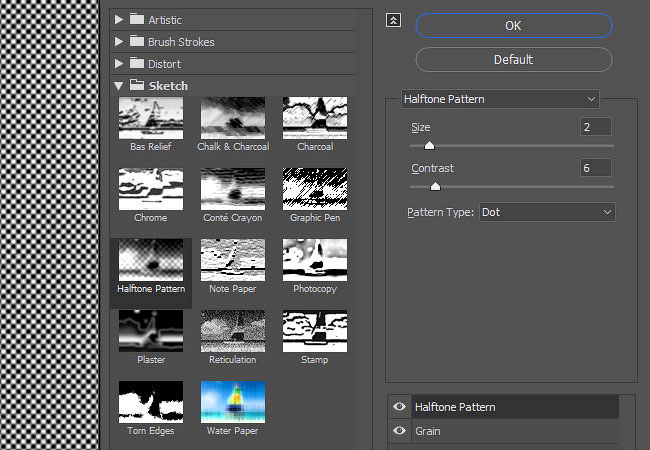The height and width of the screenshot is (450, 650).
Task: Select the Grain effect layer row
Action: click(x=514, y=431)
